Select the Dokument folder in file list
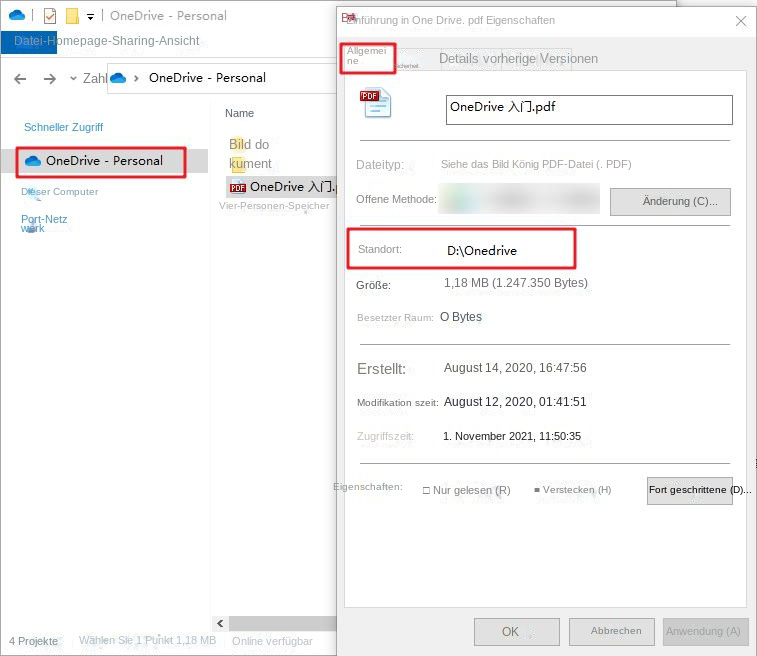 (x=250, y=164)
